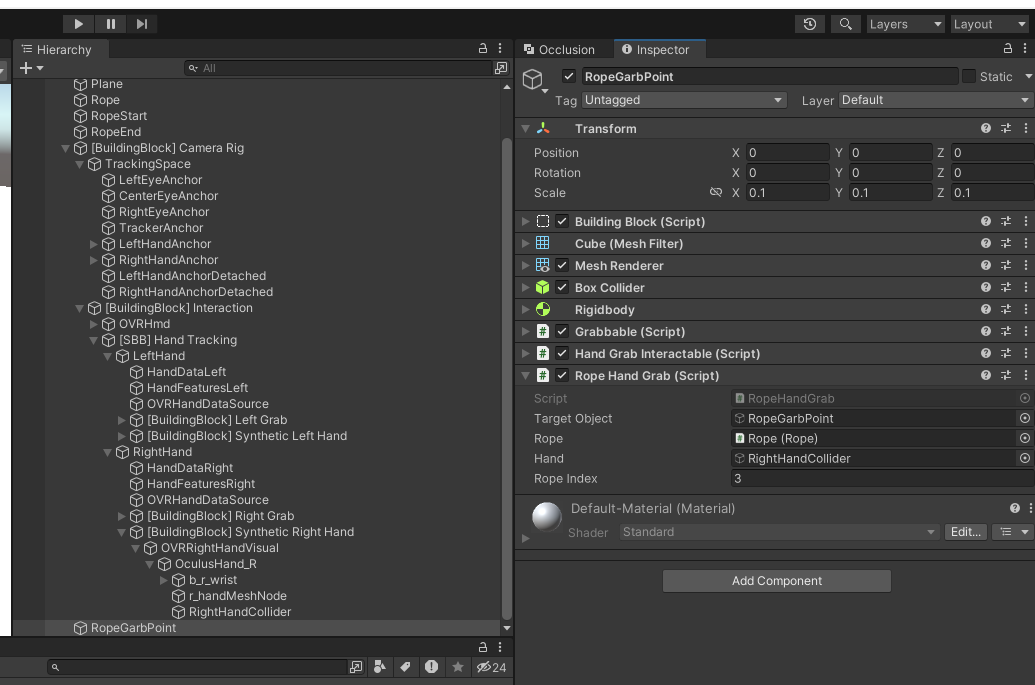Pause play mode
Viewport: 1035px width, 685px height.
point(111,23)
